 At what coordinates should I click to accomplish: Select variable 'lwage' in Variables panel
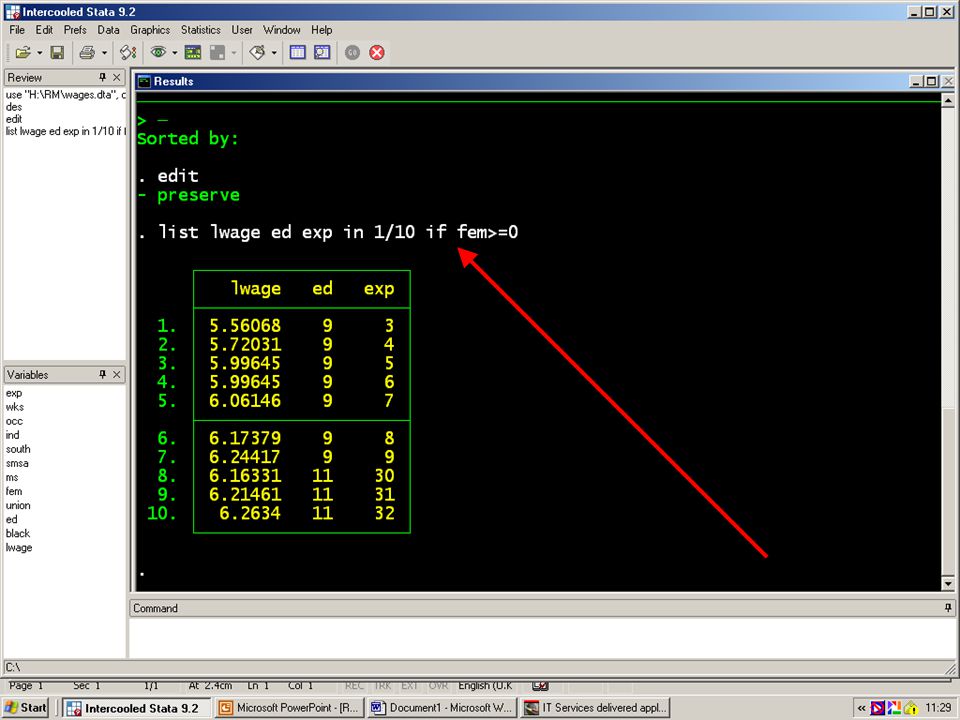[x=19, y=547]
